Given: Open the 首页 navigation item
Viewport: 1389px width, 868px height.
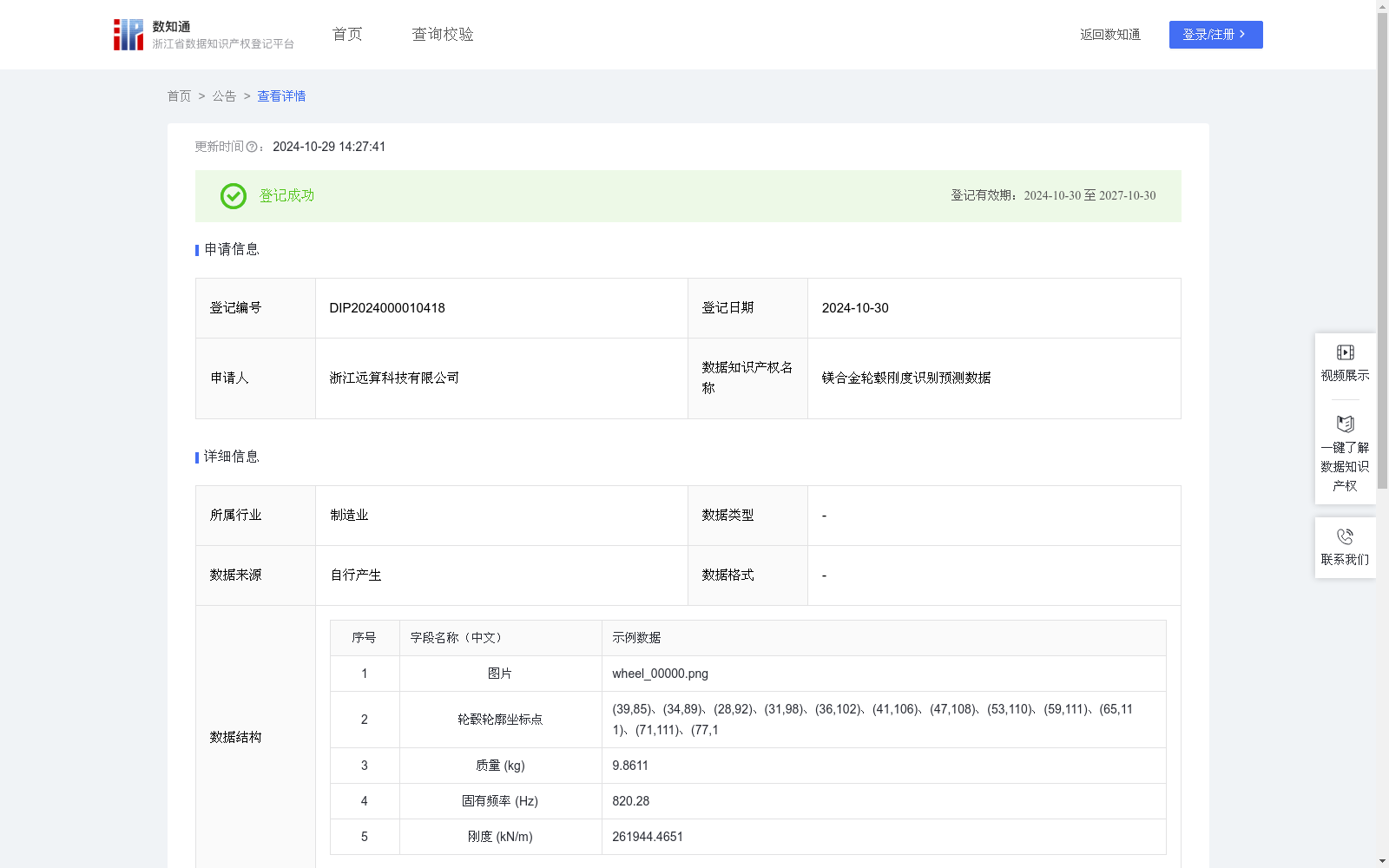Looking at the screenshot, I should click(346, 34).
